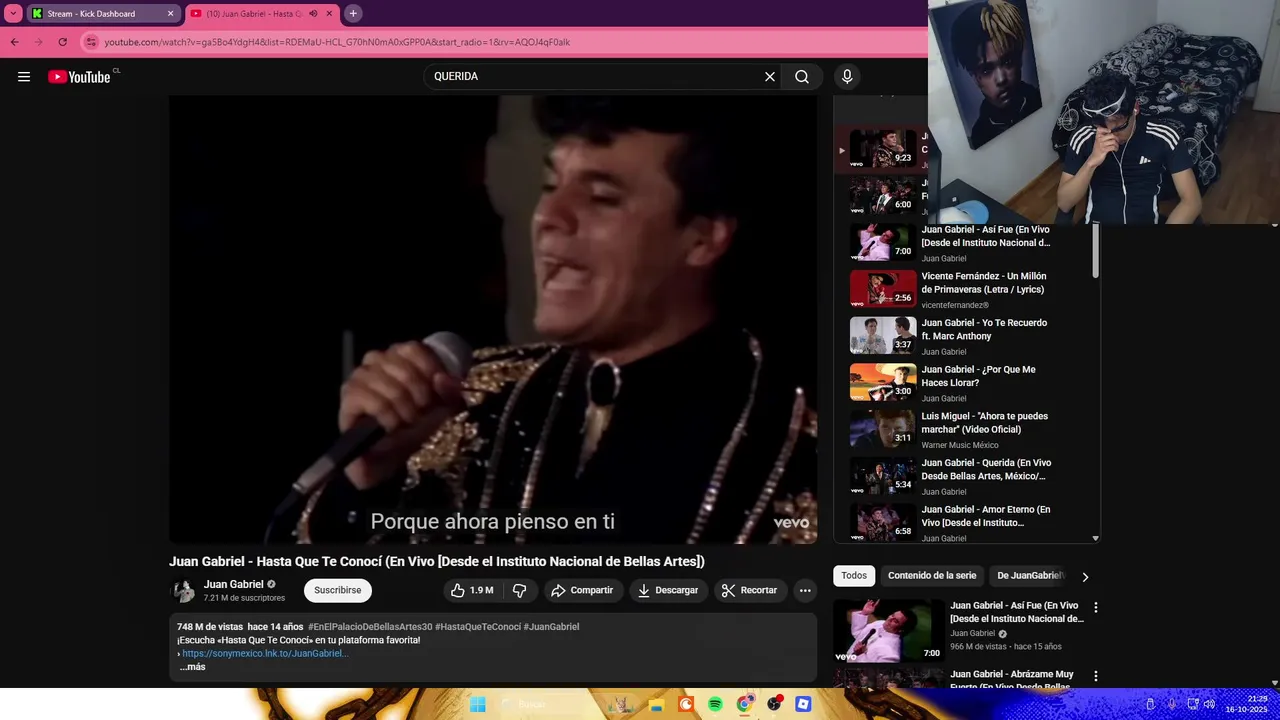This screenshot has height=720, width=1280.
Task: Play ¿Por Que Me Haces Llorar? item
Action: click(x=966, y=383)
